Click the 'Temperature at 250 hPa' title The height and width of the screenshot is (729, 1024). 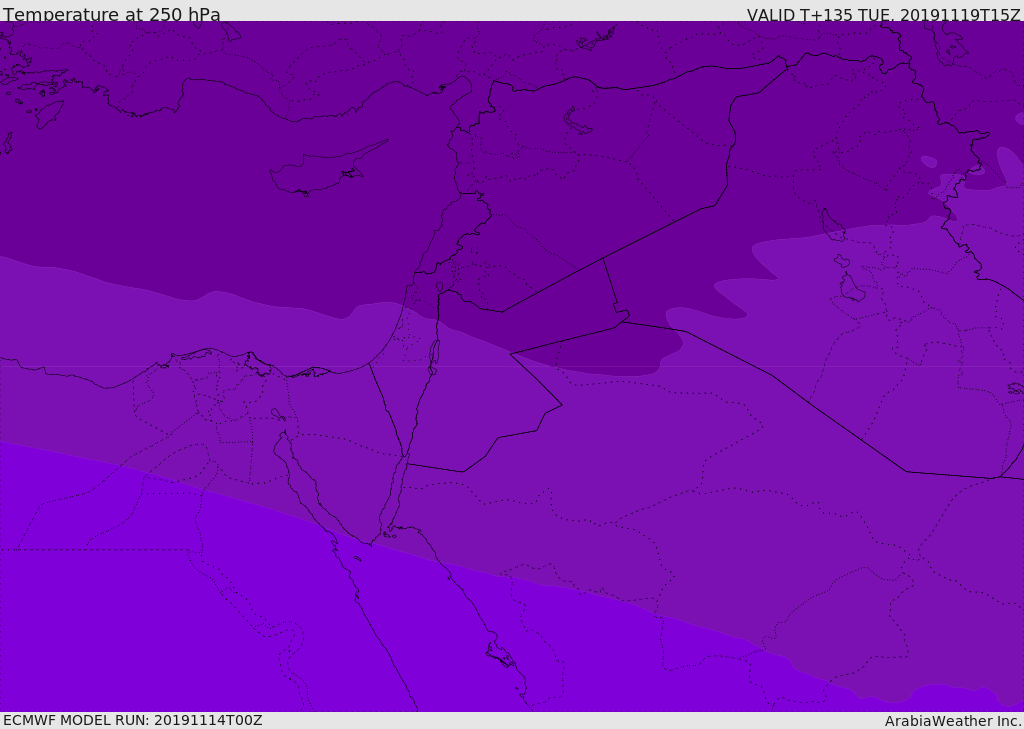(x=112, y=14)
